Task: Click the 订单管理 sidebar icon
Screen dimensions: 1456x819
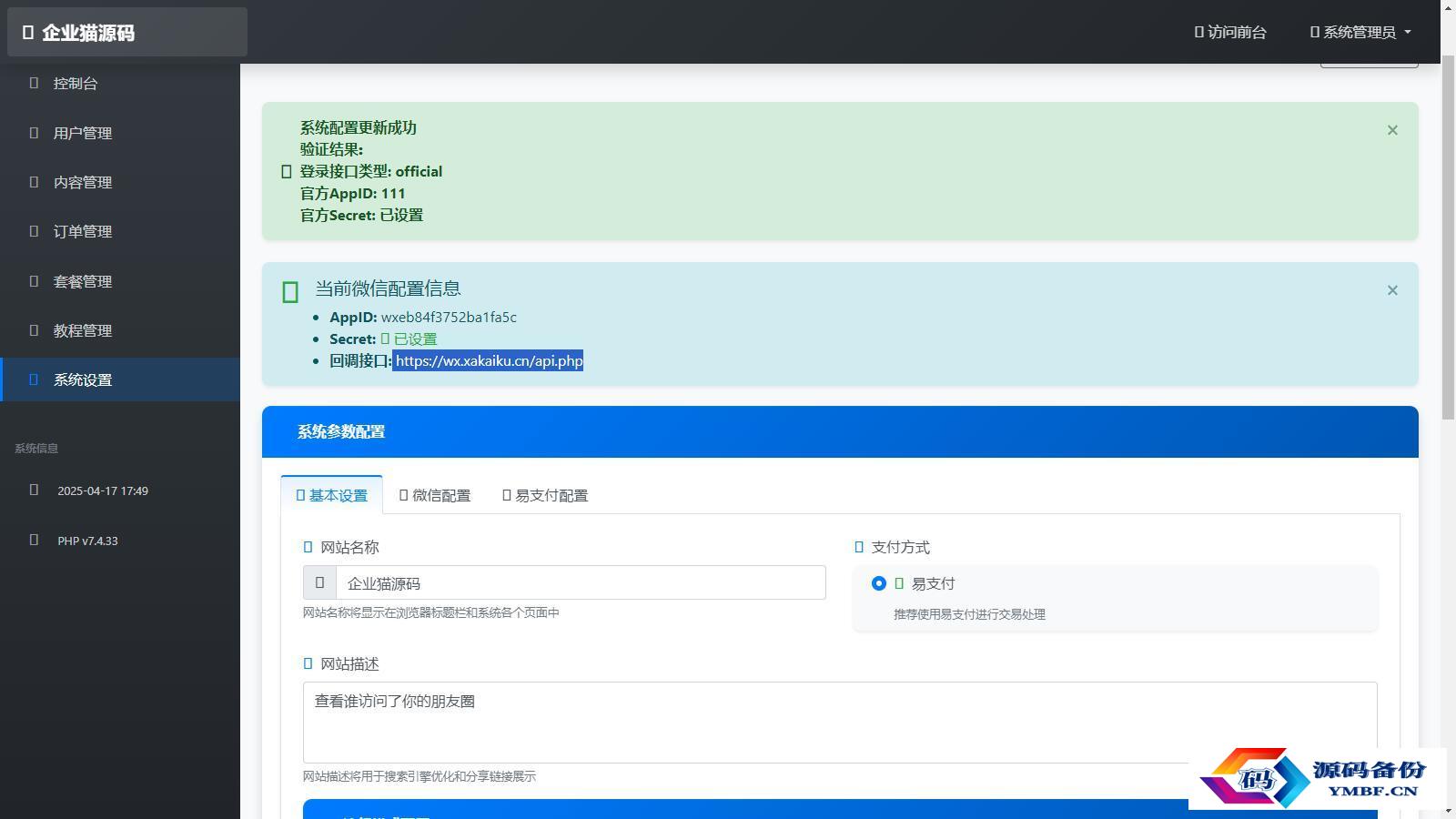Action: (34, 231)
